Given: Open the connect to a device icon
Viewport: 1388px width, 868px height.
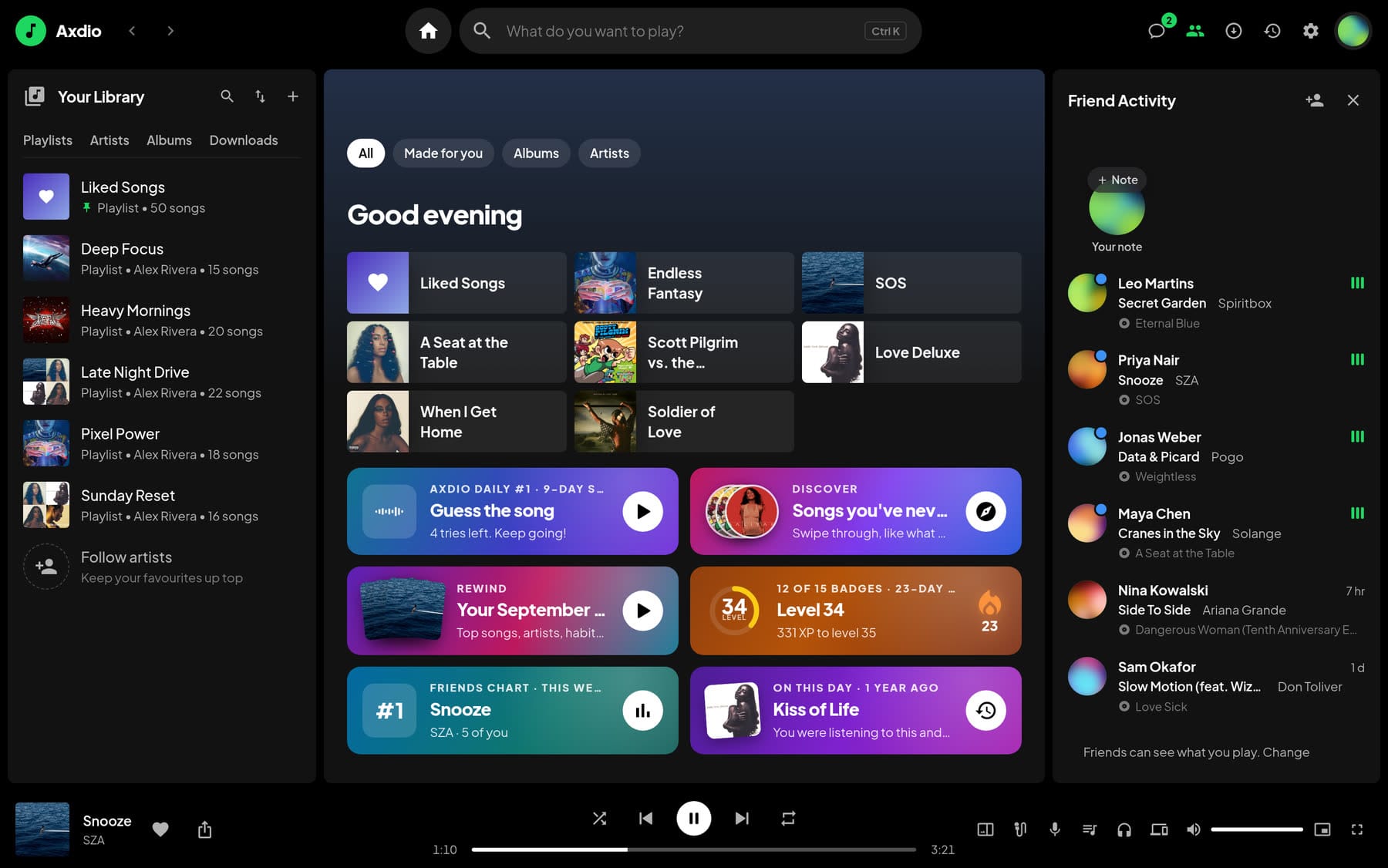Looking at the screenshot, I should (x=1159, y=829).
